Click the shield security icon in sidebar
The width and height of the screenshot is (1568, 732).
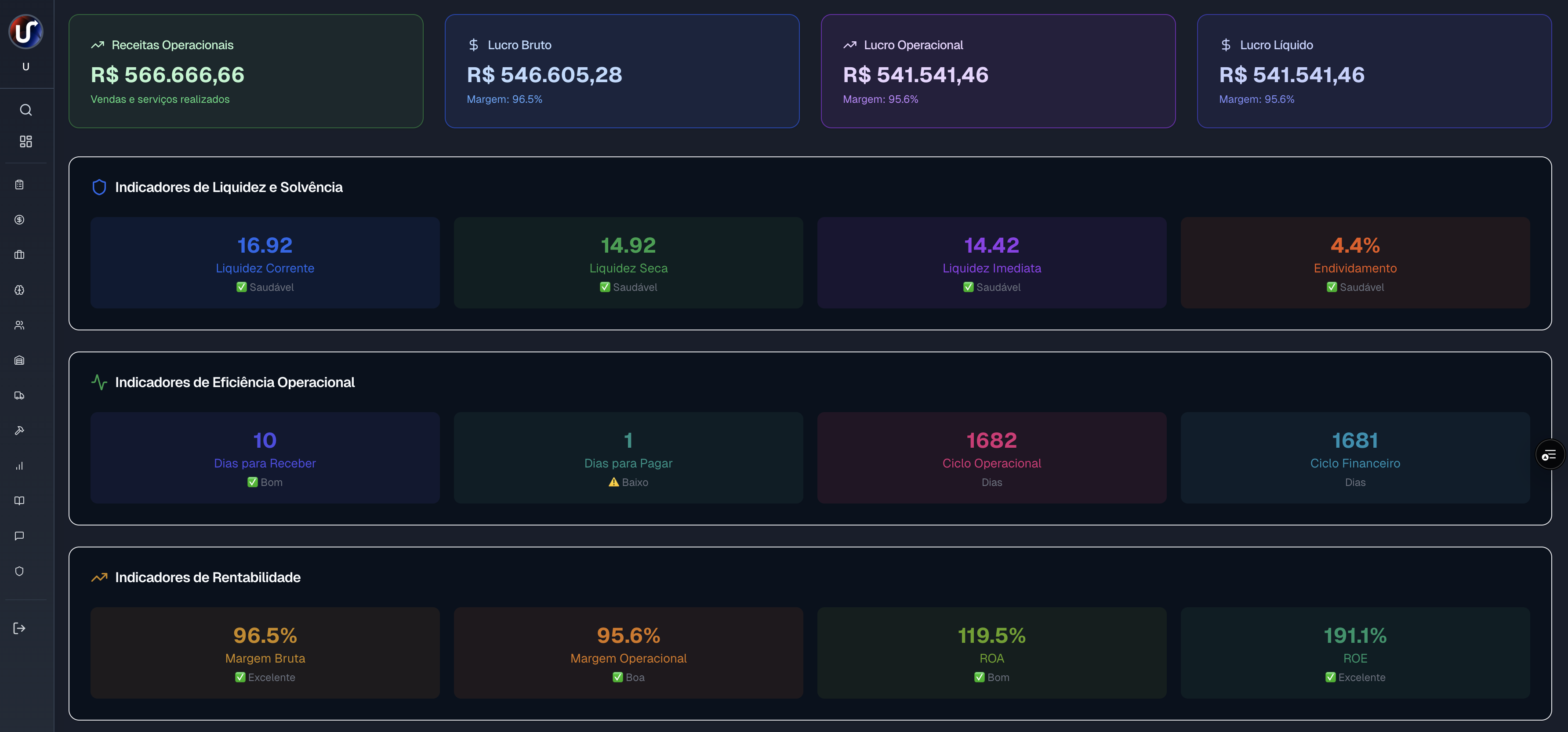point(19,571)
